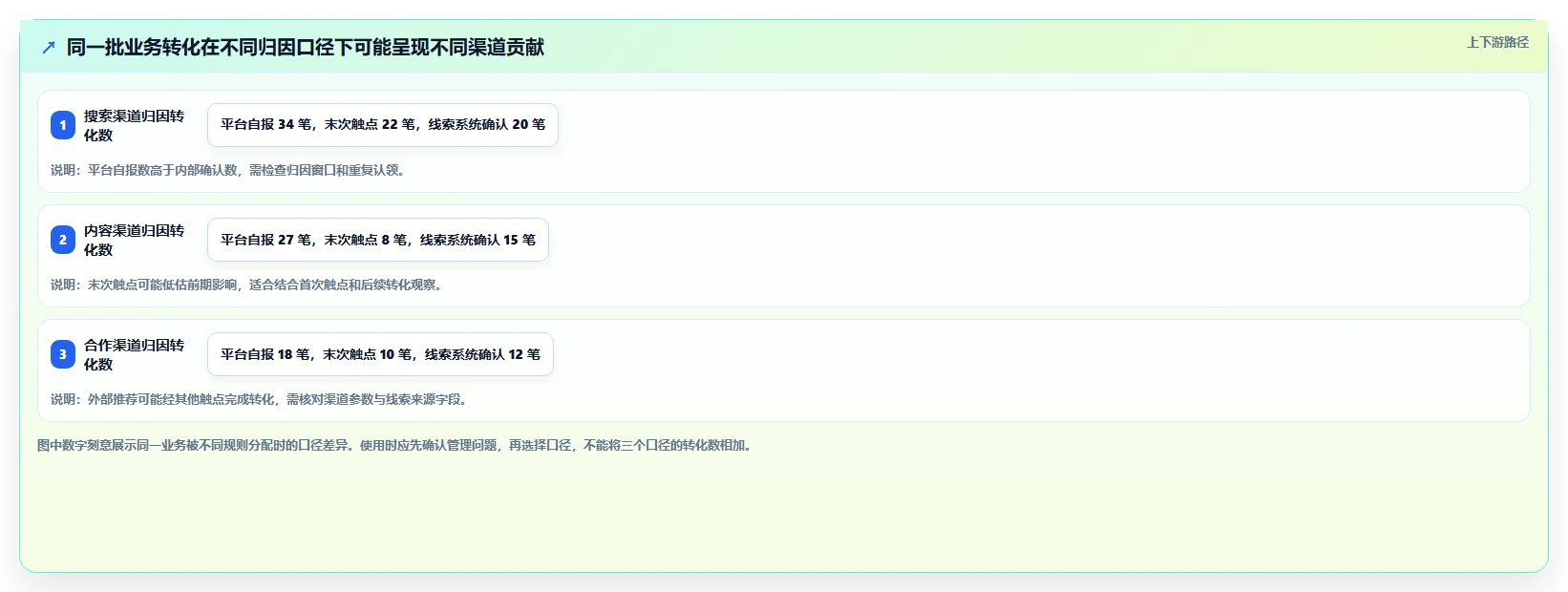Click the note 外部推荐可能经其他触点完成转化

pos(261,399)
